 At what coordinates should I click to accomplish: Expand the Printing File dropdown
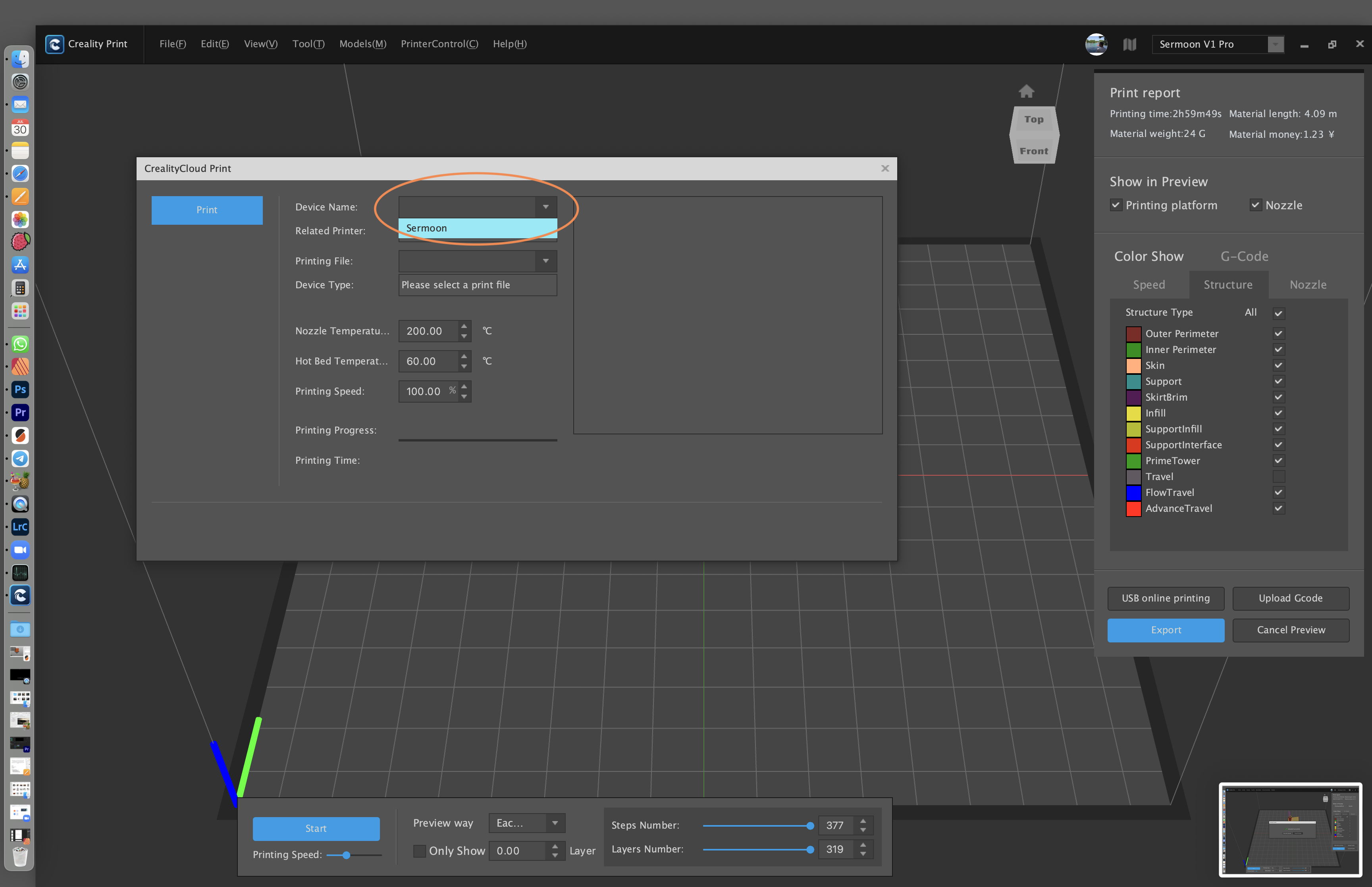point(545,261)
